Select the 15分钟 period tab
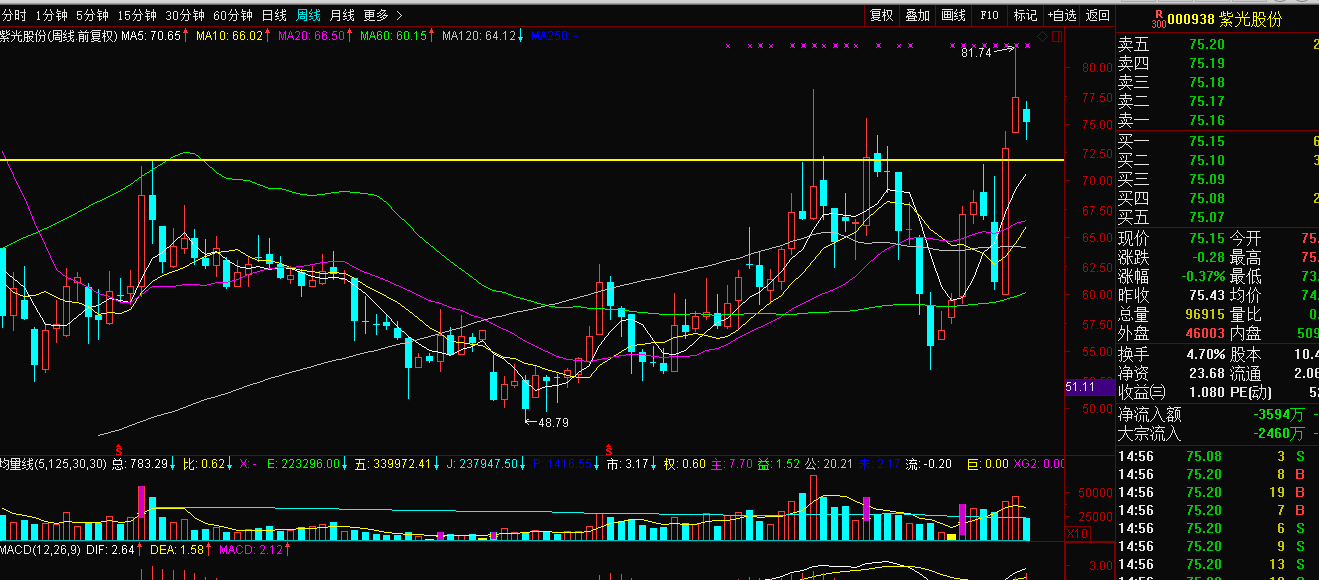The height and width of the screenshot is (580, 1319). click(x=137, y=15)
